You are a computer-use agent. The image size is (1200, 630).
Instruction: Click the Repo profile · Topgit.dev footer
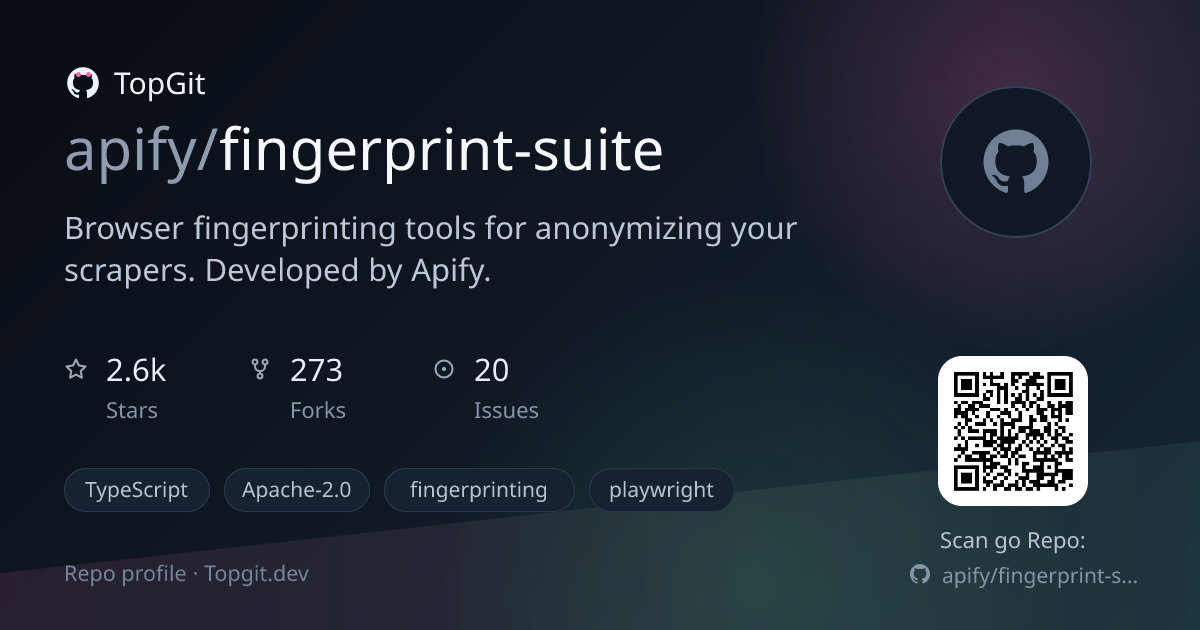(x=187, y=574)
